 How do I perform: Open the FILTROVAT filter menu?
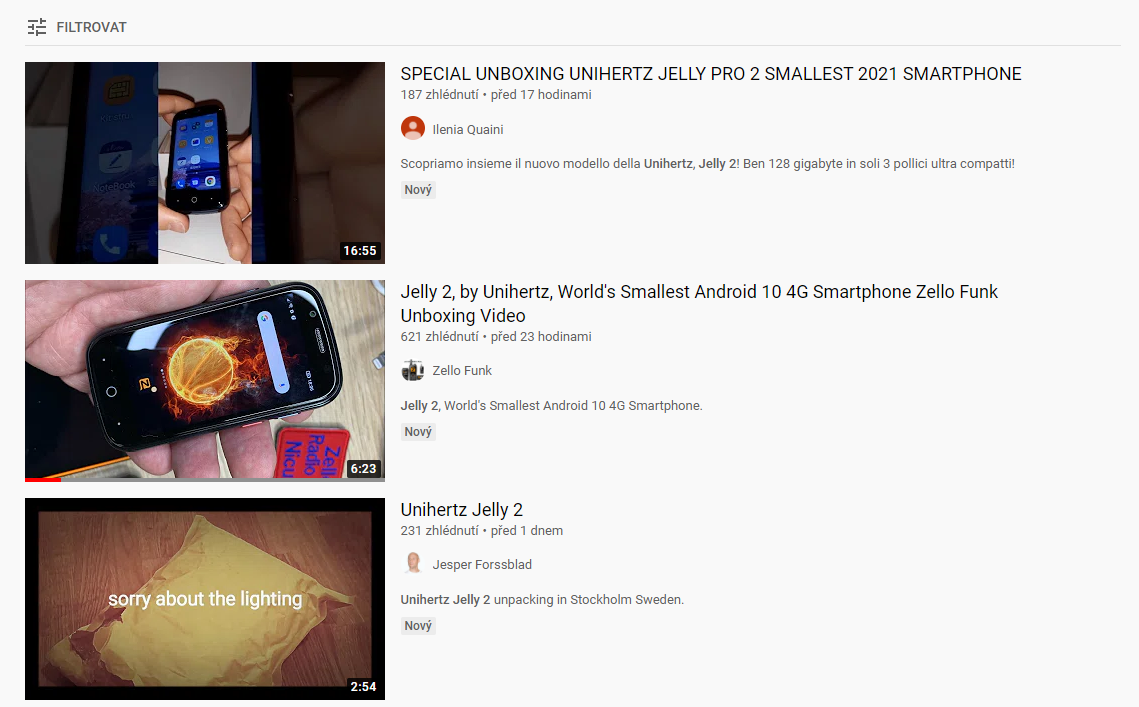77,28
